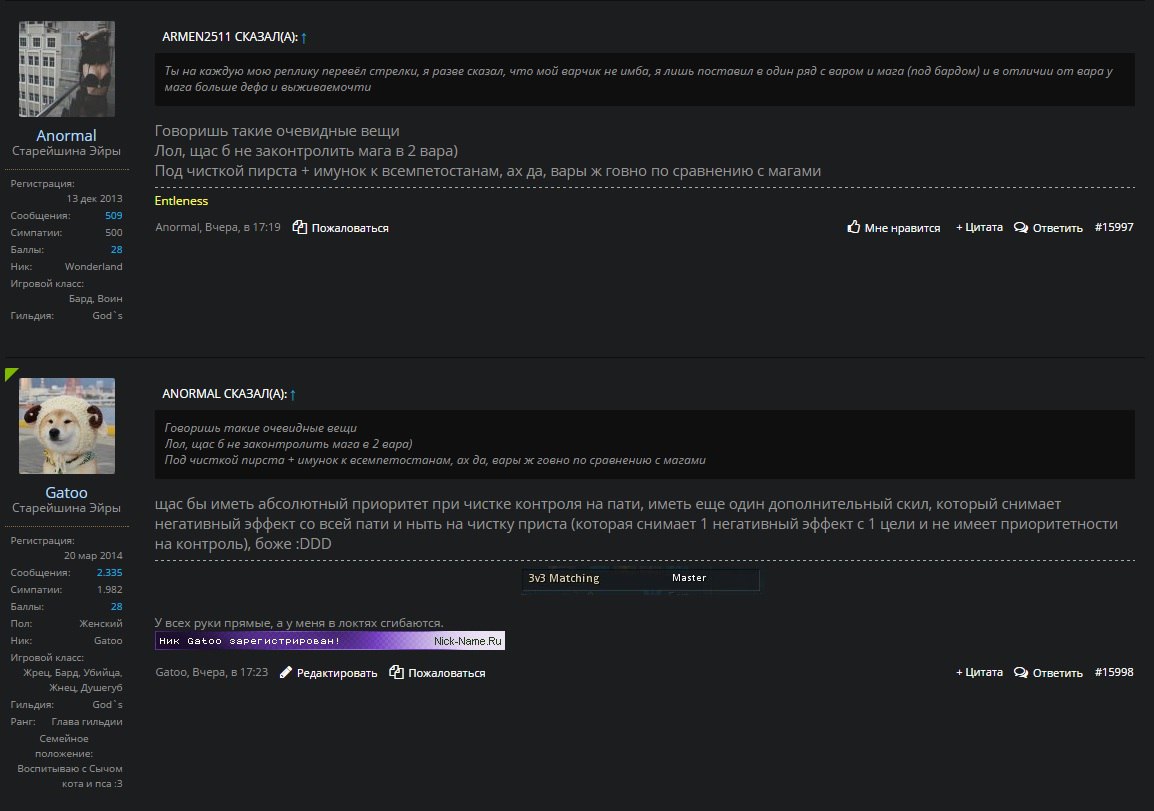Quote post #15998 with Цитата

pyautogui.click(x=979, y=672)
